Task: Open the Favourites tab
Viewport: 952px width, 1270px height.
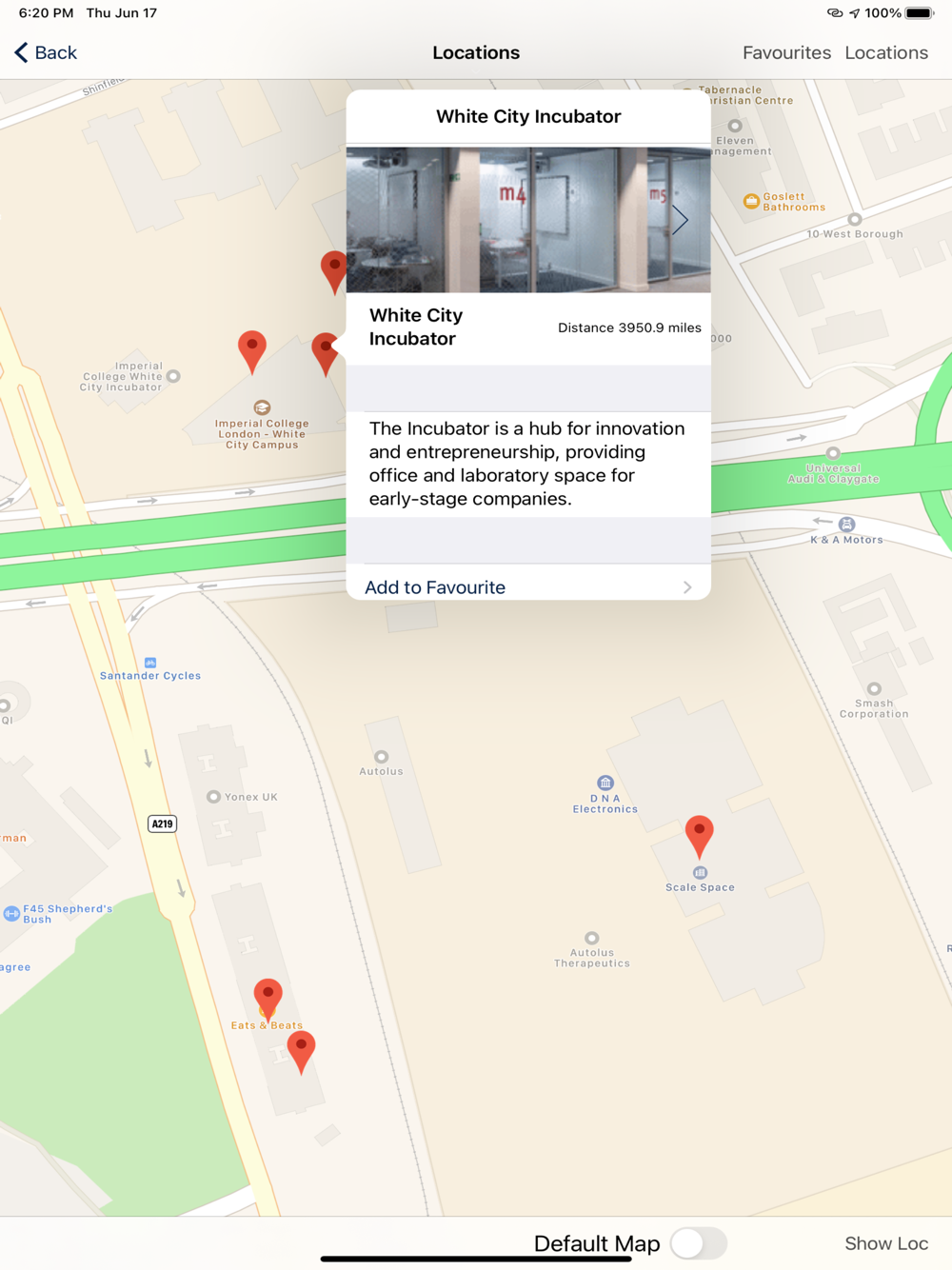Action: (x=786, y=52)
